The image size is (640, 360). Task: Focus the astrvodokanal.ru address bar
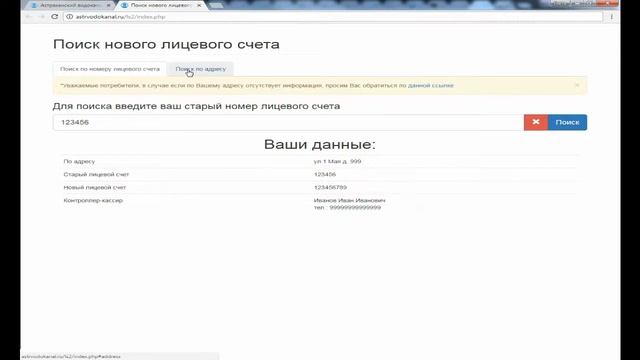point(333,17)
